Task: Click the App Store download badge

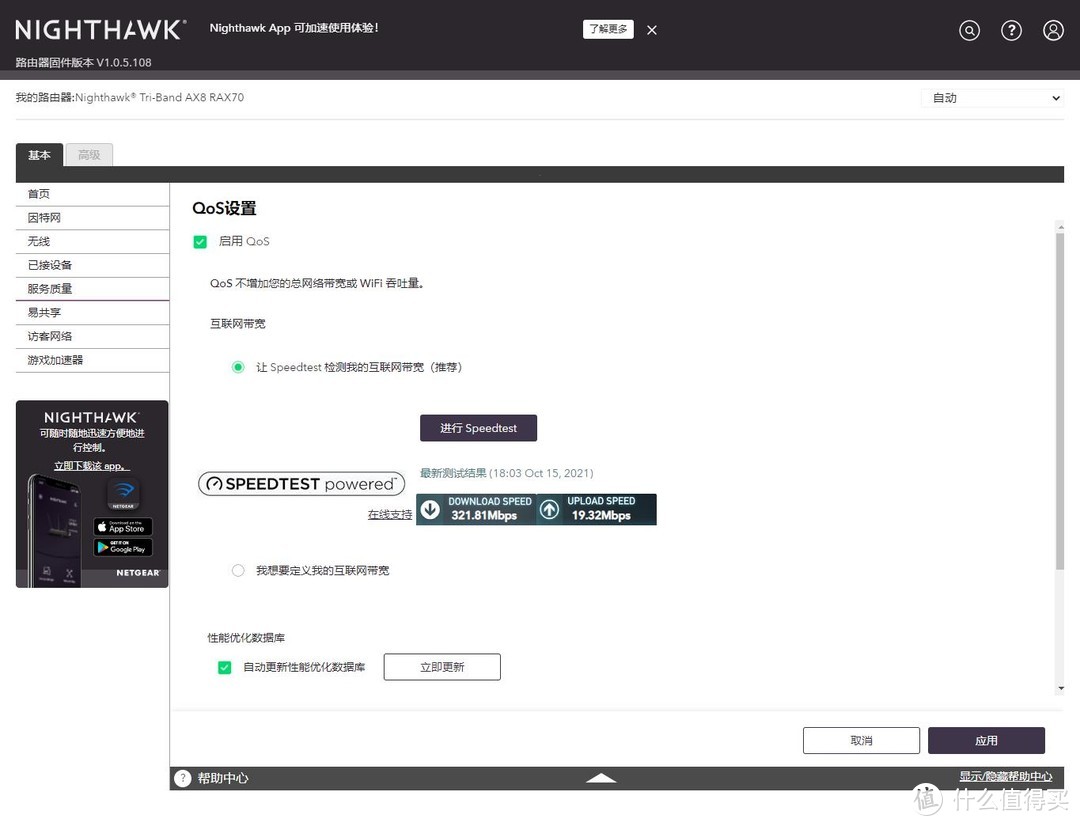Action: click(x=123, y=527)
